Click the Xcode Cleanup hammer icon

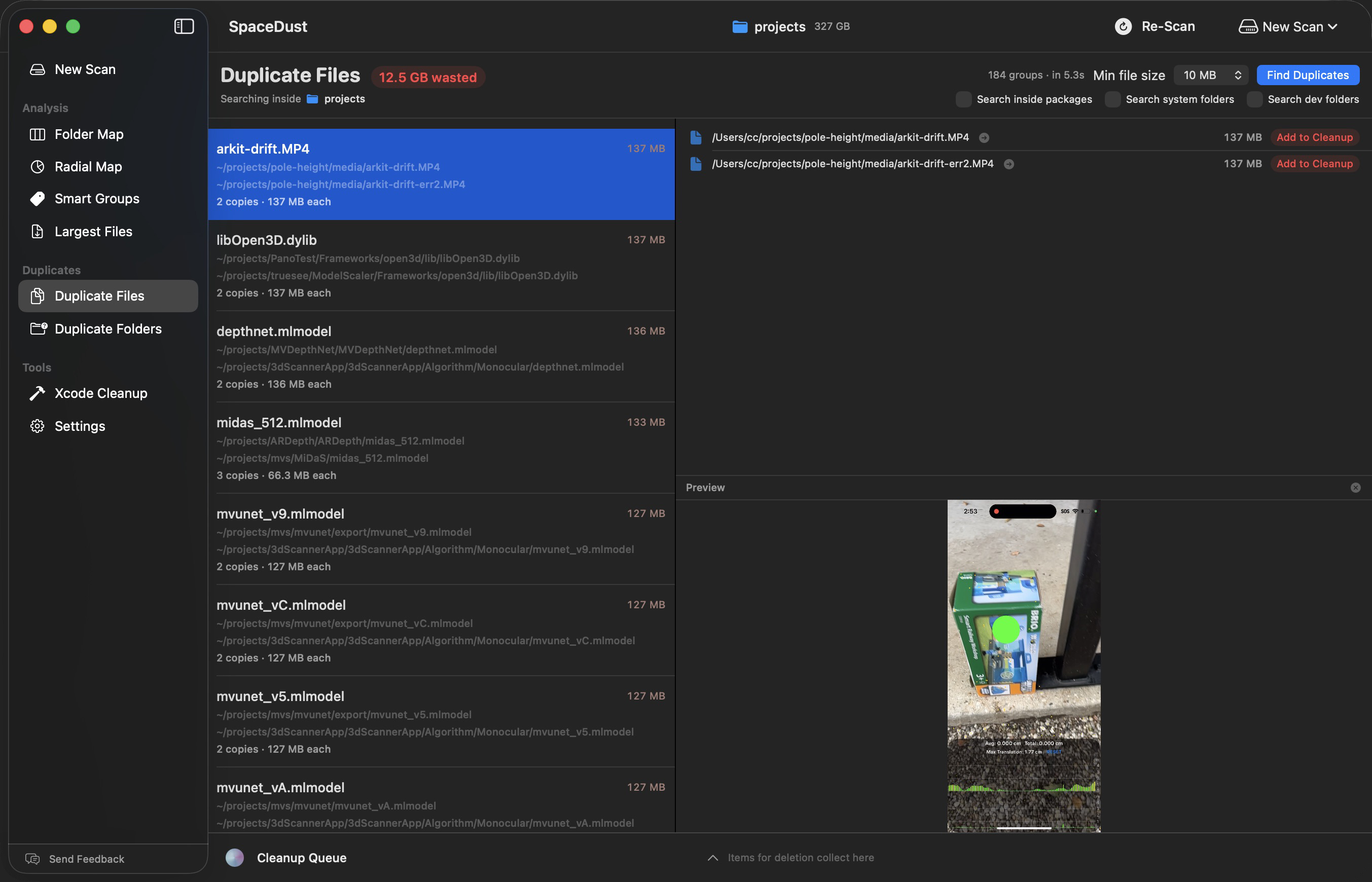point(37,393)
